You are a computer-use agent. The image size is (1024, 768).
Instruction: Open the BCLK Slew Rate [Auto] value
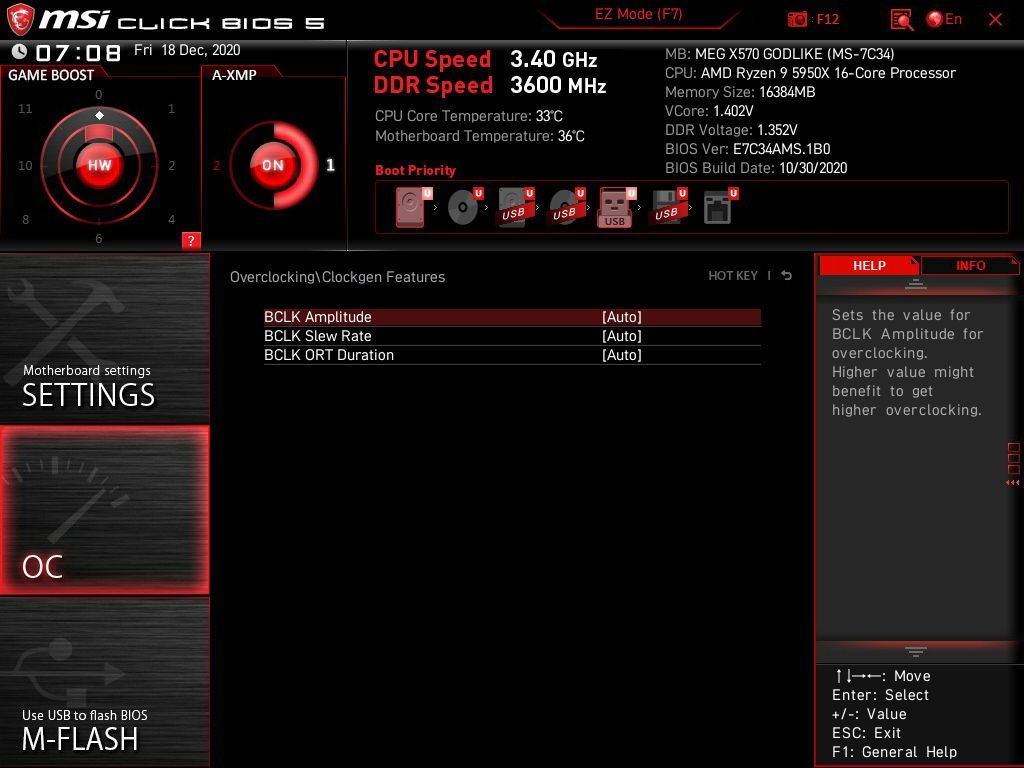(622, 336)
